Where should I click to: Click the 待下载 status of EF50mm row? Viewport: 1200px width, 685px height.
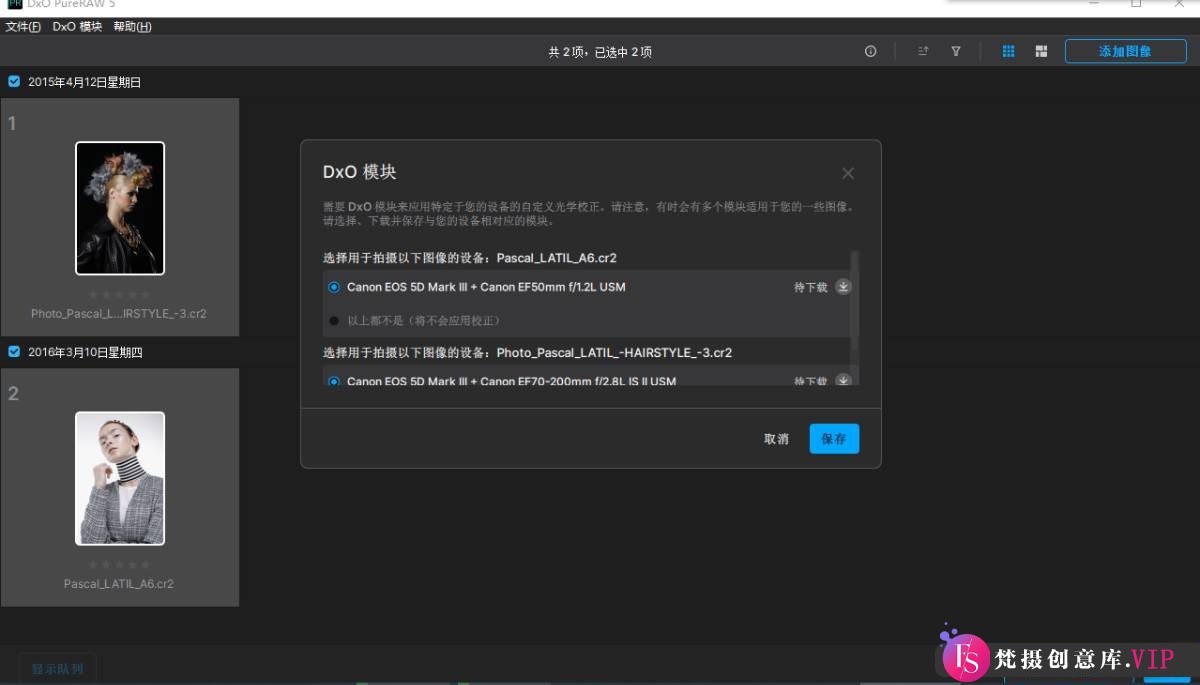point(811,287)
